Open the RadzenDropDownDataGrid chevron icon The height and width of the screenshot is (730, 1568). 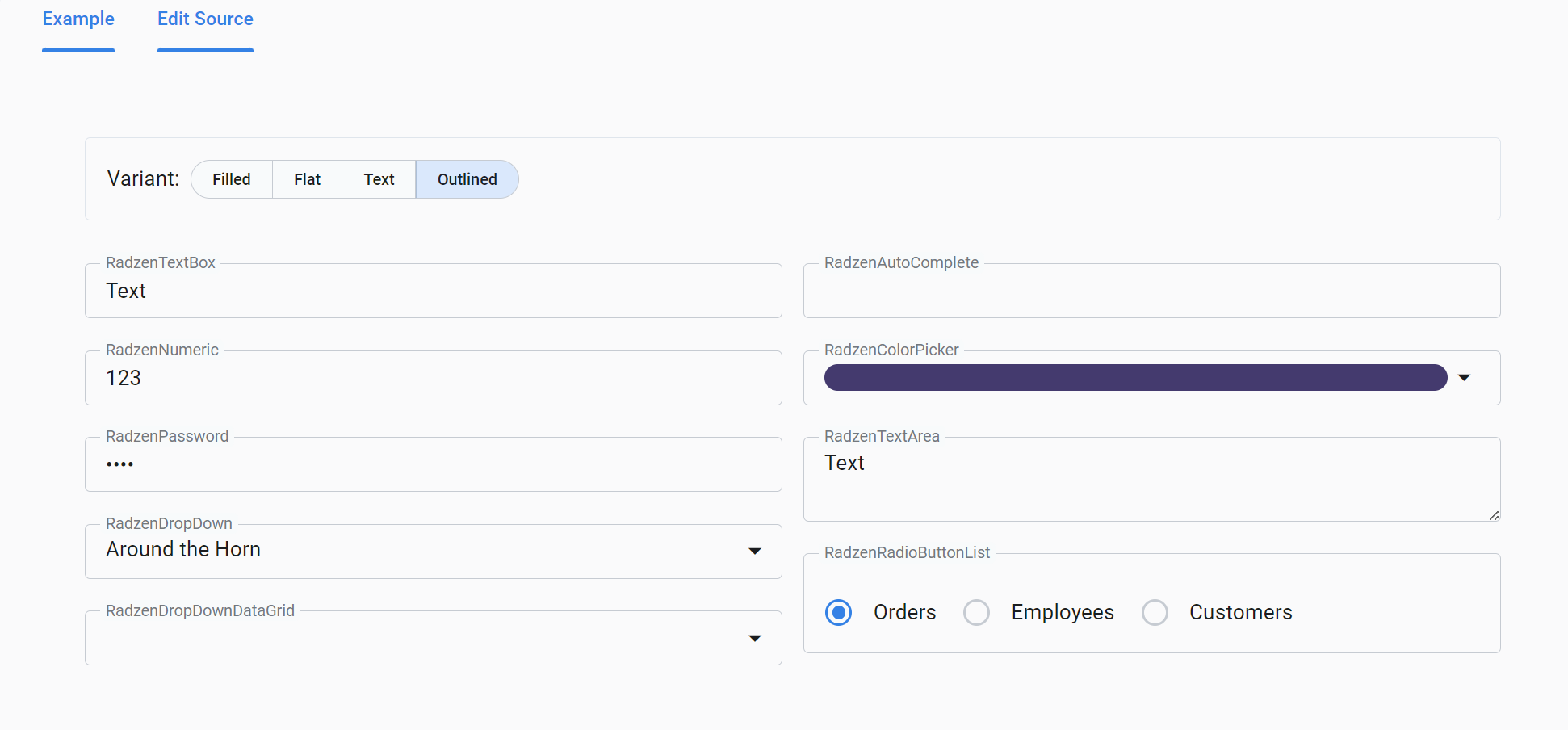click(756, 638)
